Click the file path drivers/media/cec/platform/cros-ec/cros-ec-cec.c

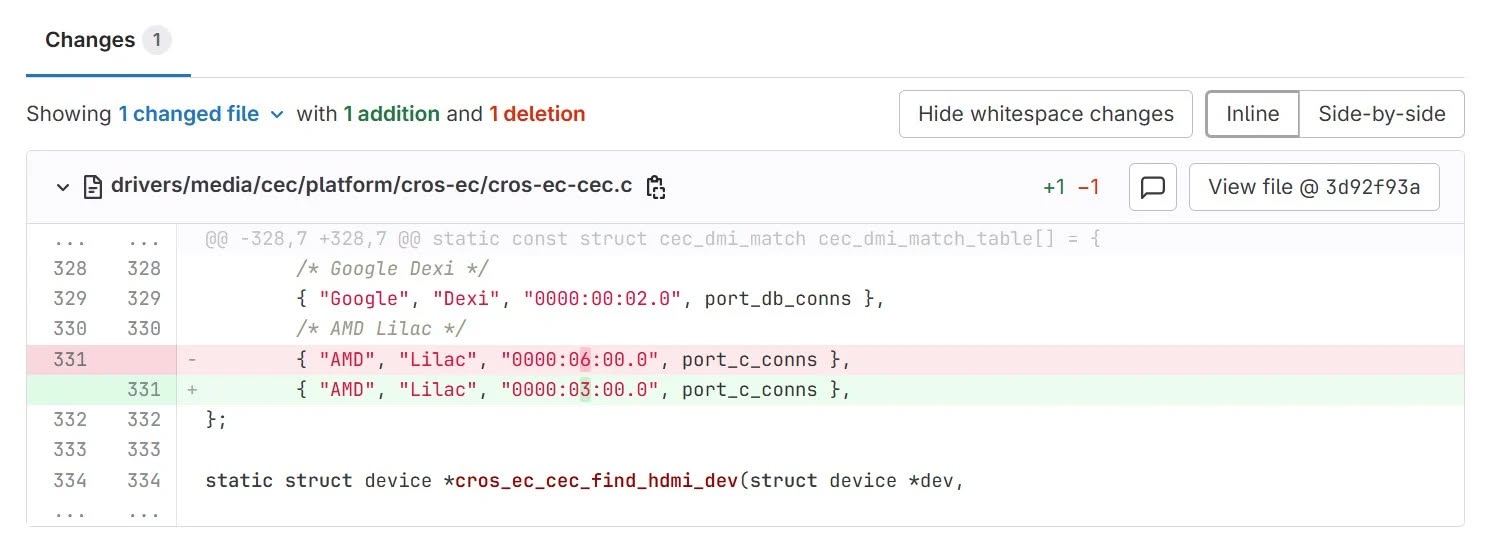[x=371, y=187]
